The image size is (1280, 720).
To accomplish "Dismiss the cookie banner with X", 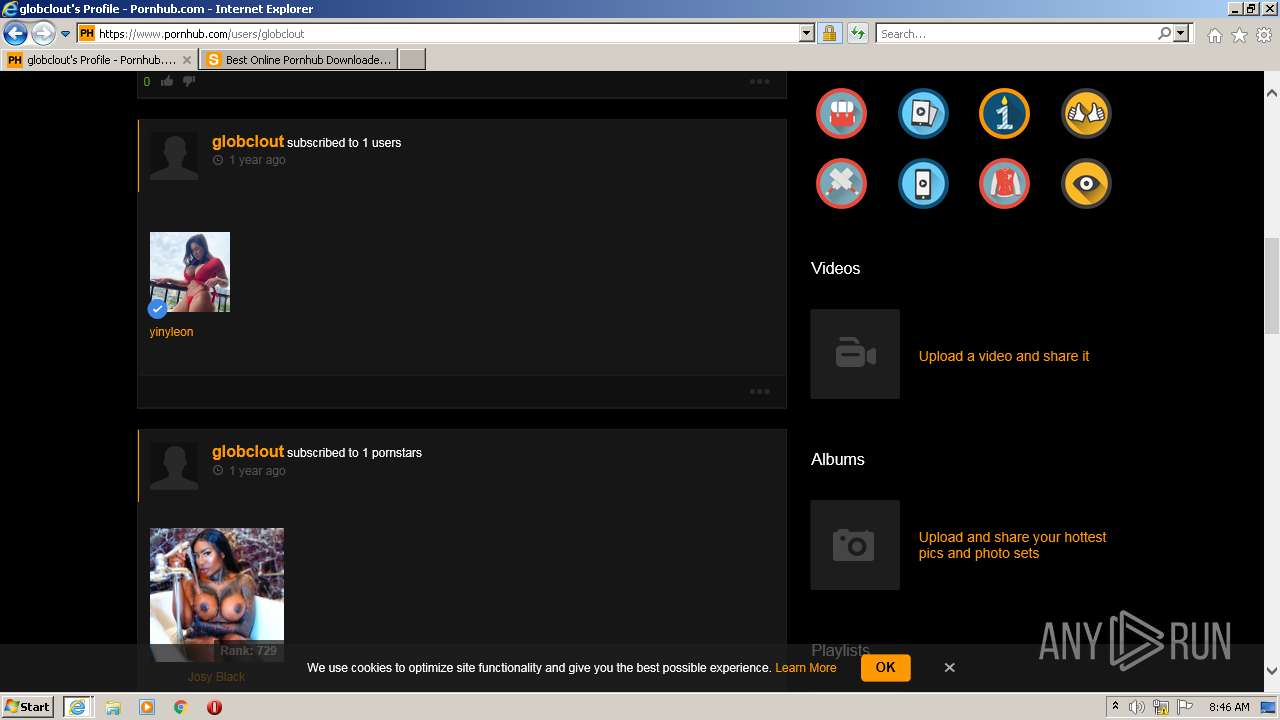I will [x=950, y=667].
